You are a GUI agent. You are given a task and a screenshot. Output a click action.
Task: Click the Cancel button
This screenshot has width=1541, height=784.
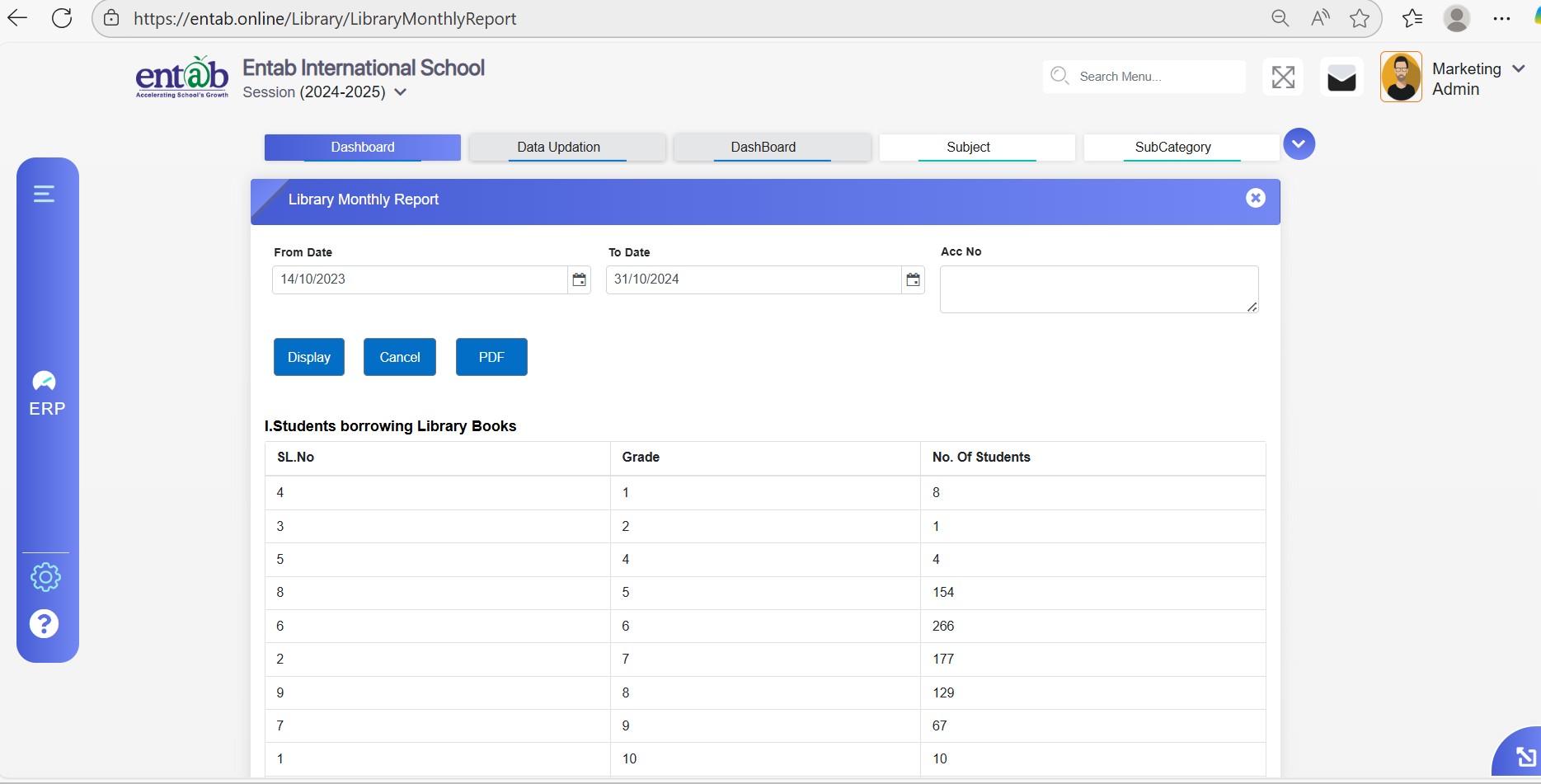(x=399, y=357)
